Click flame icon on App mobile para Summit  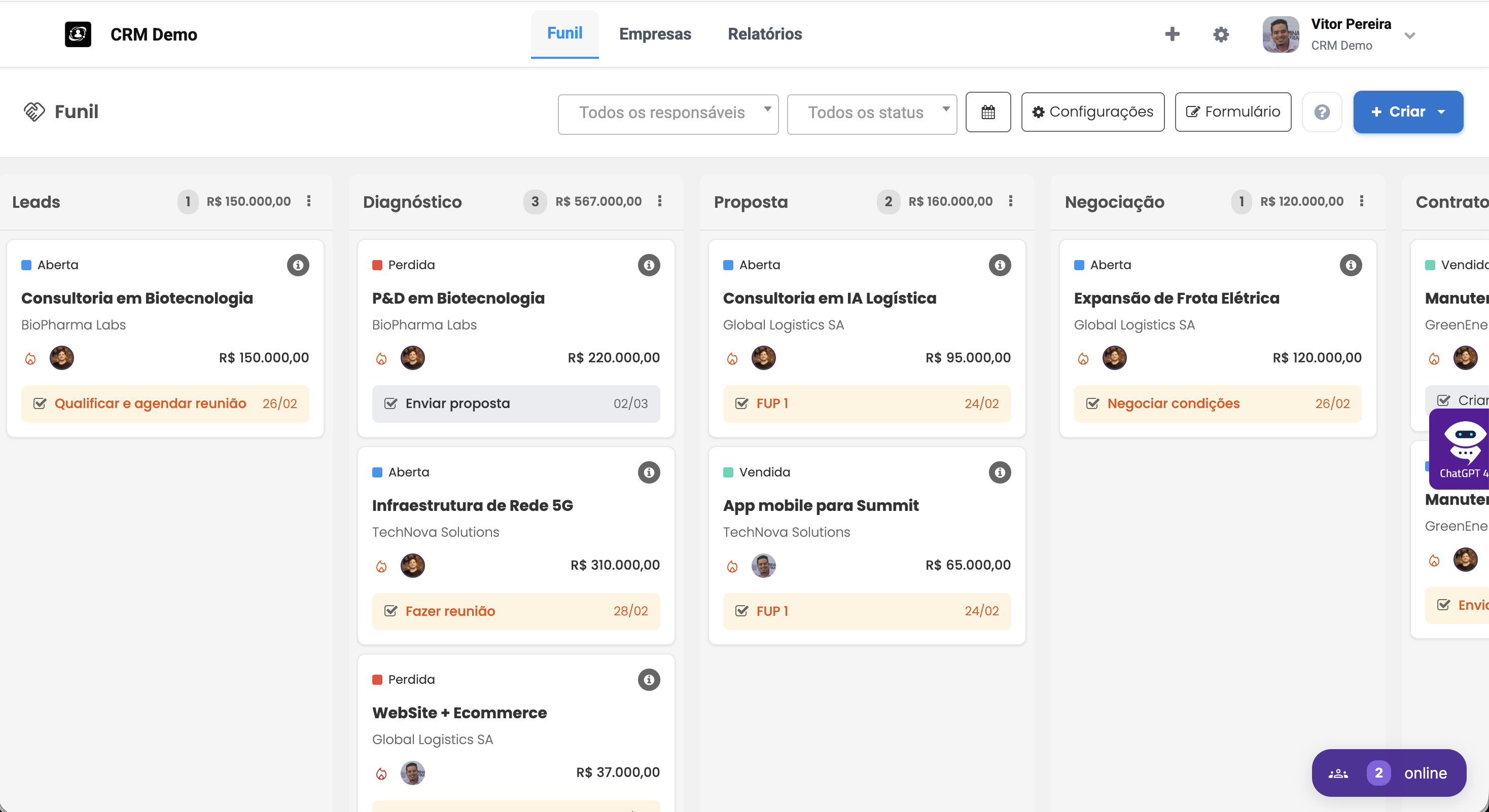(732, 566)
